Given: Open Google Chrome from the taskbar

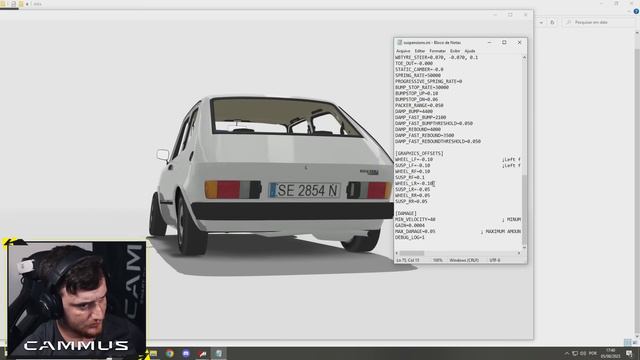Looking at the screenshot, I should pyautogui.click(x=170, y=353).
